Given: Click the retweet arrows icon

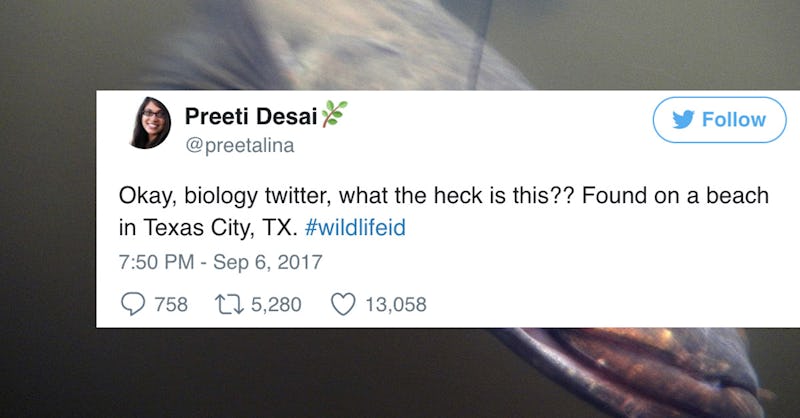Looking at the screenshot, I should click(229, 305).
